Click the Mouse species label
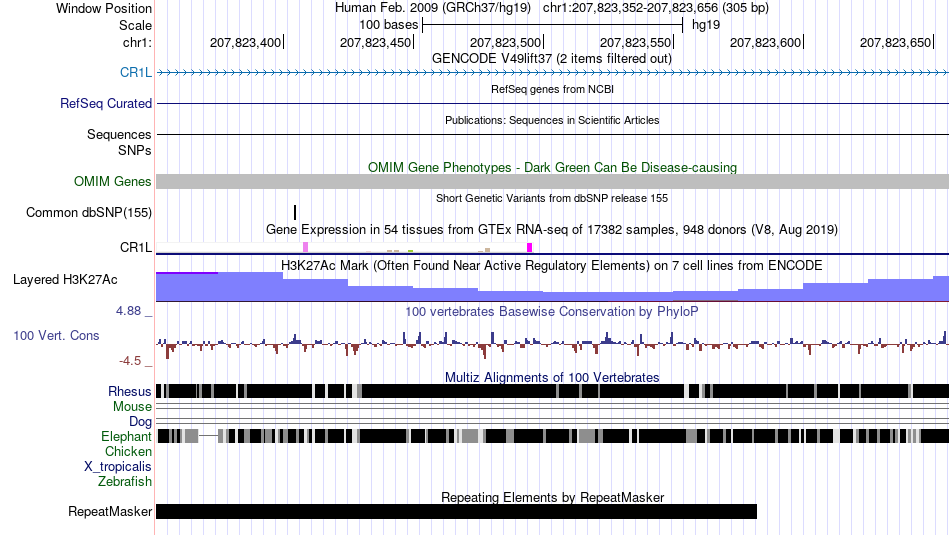 132,407
